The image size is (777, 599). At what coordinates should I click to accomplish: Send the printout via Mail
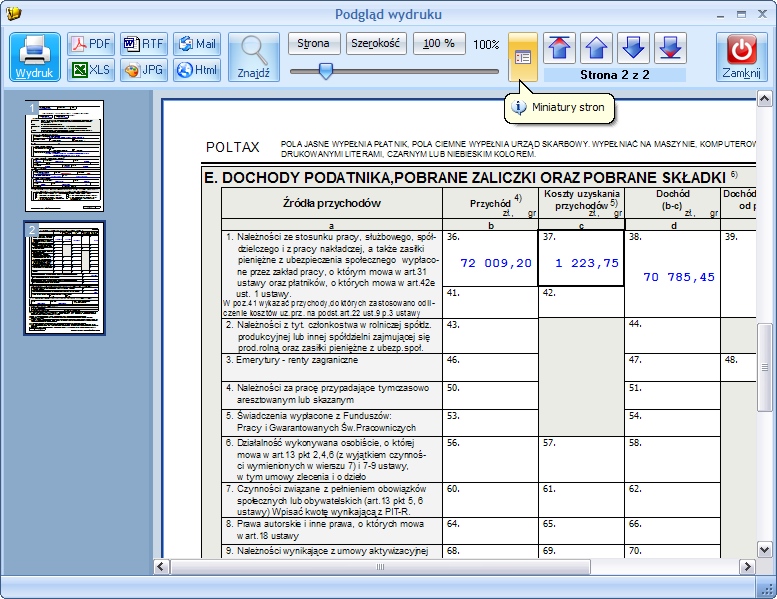pos(197,44)
